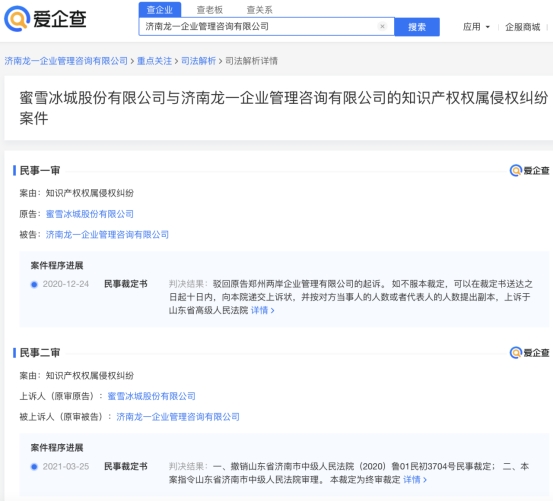This screenshot has width=553, height=502.
Task: Click the date 2021-03-25
Action: click(x=66, y=466)
